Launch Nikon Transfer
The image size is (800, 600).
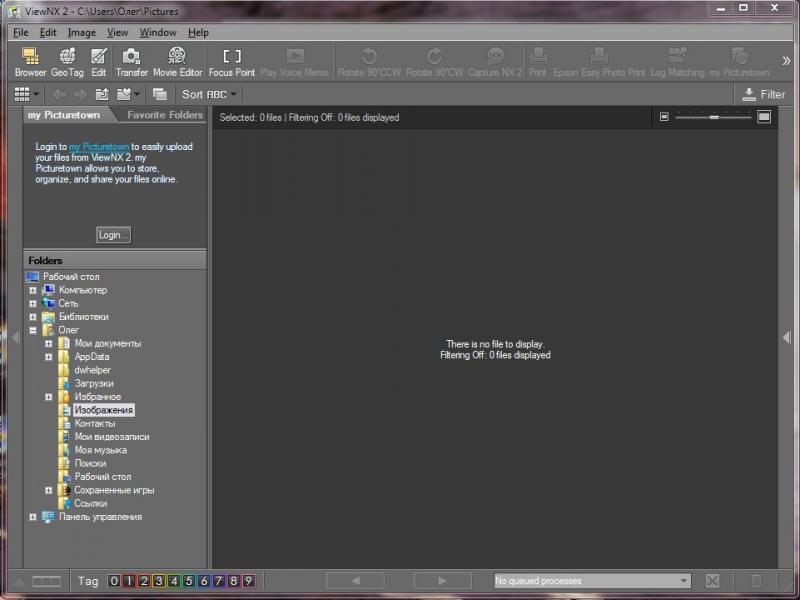click(x=131, y=62)
